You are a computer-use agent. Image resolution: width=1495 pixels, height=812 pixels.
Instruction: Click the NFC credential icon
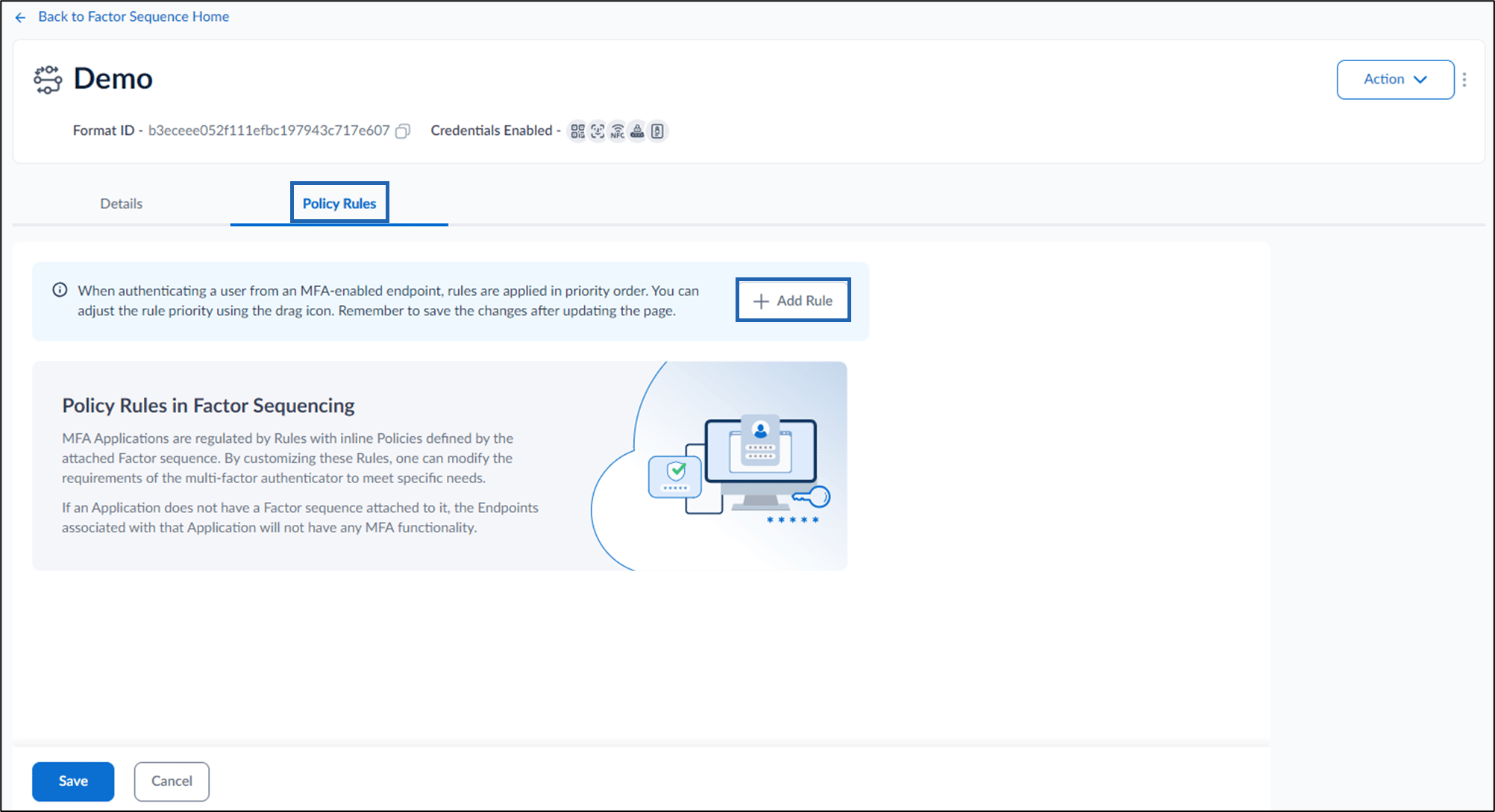pos(618,131)
